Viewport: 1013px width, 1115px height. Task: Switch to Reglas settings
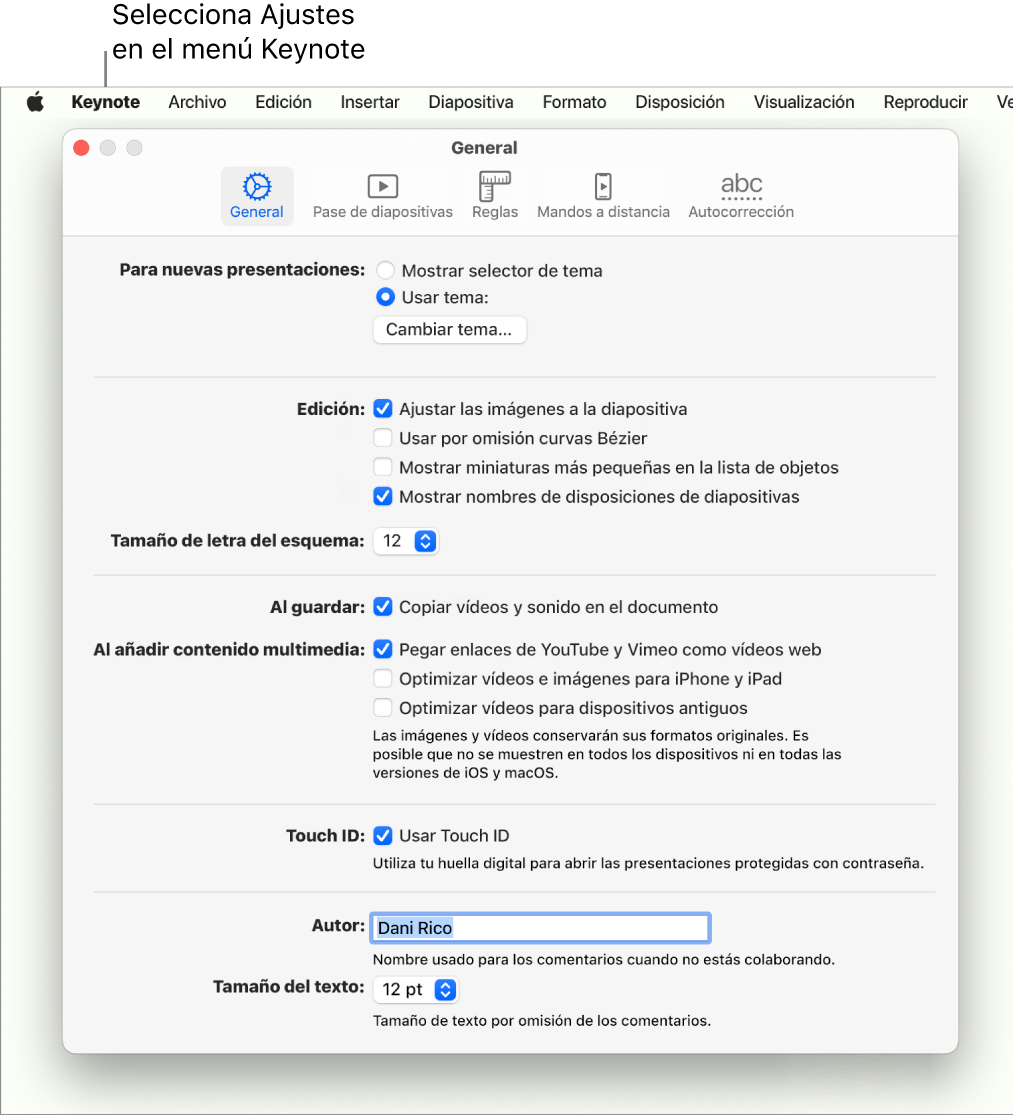[x=495, y=196]
